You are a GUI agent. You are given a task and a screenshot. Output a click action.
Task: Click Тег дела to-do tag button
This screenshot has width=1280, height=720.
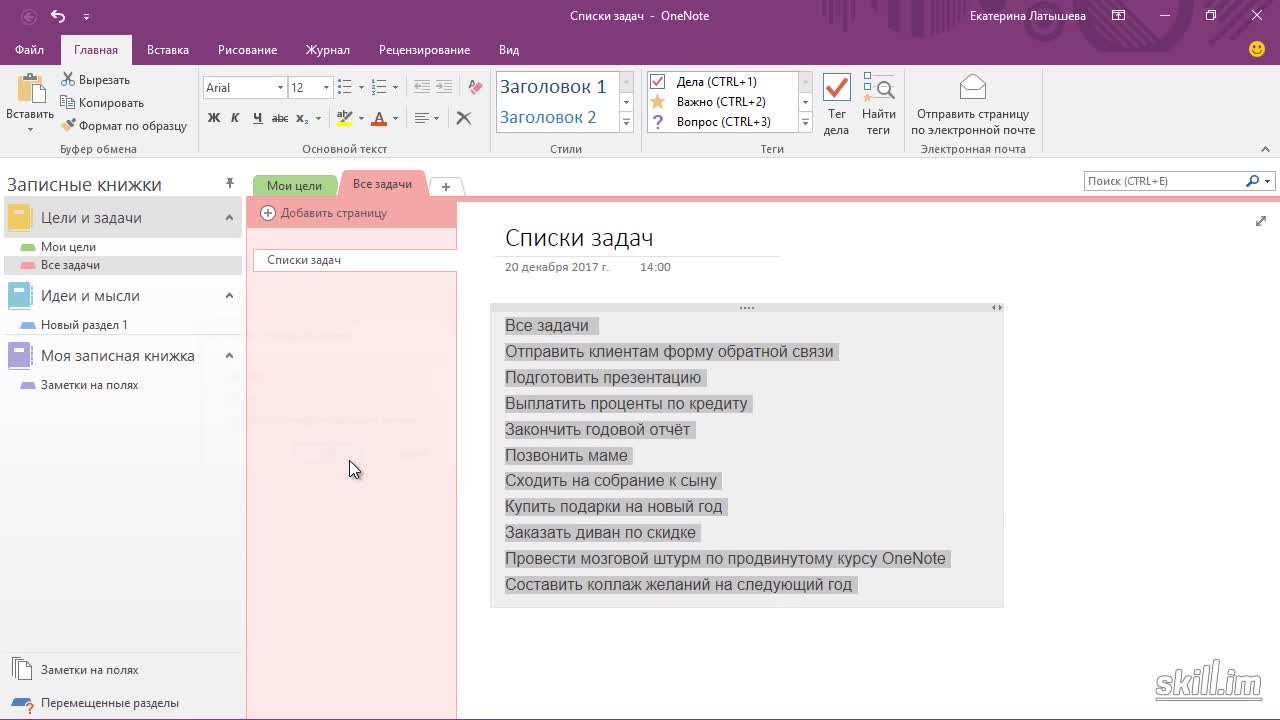(837, 104)
